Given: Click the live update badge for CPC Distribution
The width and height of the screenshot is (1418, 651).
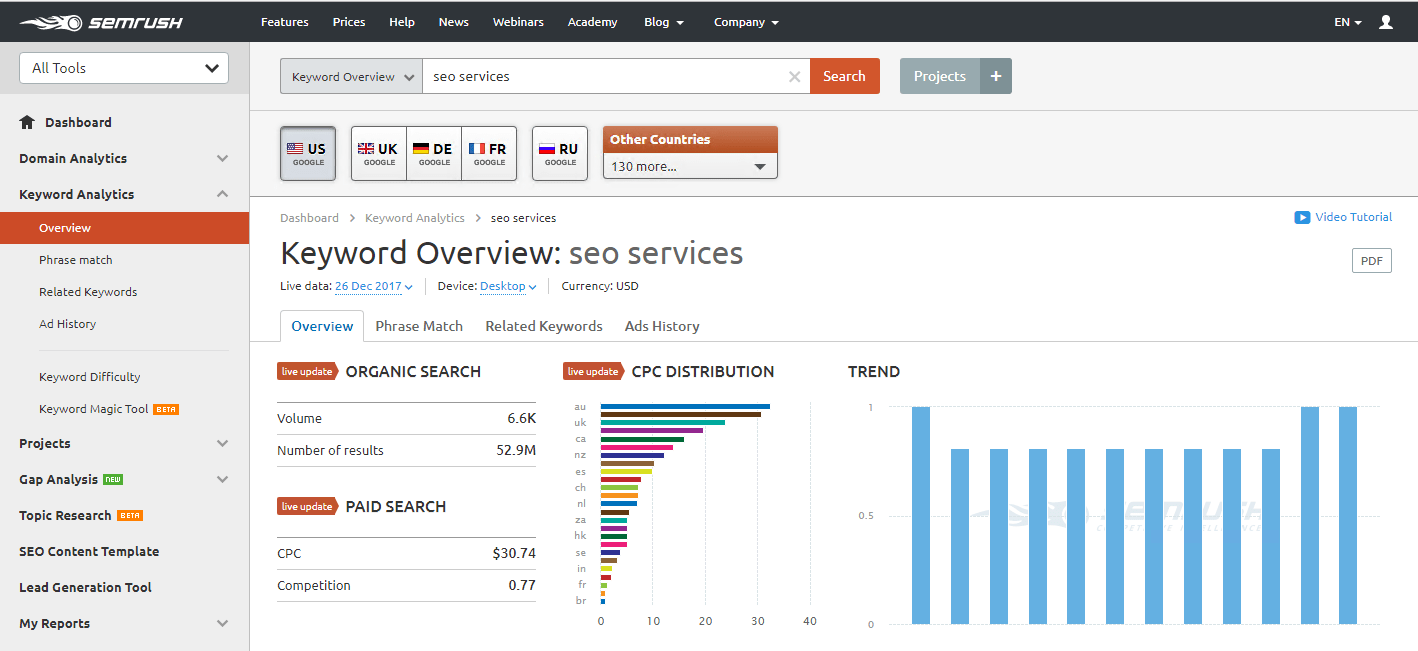Looking at the screenshot, I should click(x=594, y=371).
